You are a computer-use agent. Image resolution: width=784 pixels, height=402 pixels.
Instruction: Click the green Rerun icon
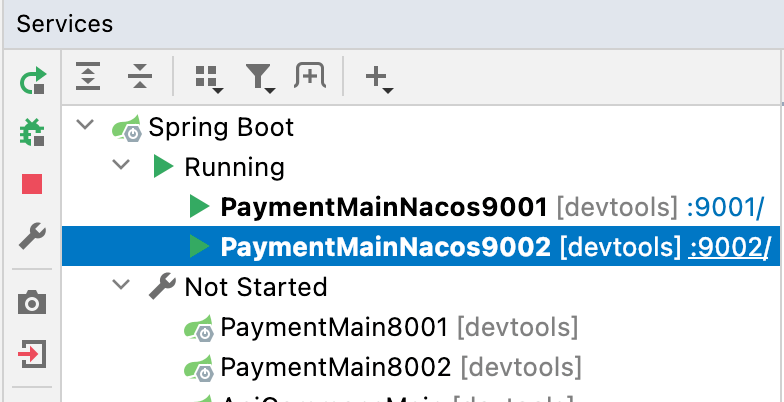pyautogui.click(x=33, y=81)
